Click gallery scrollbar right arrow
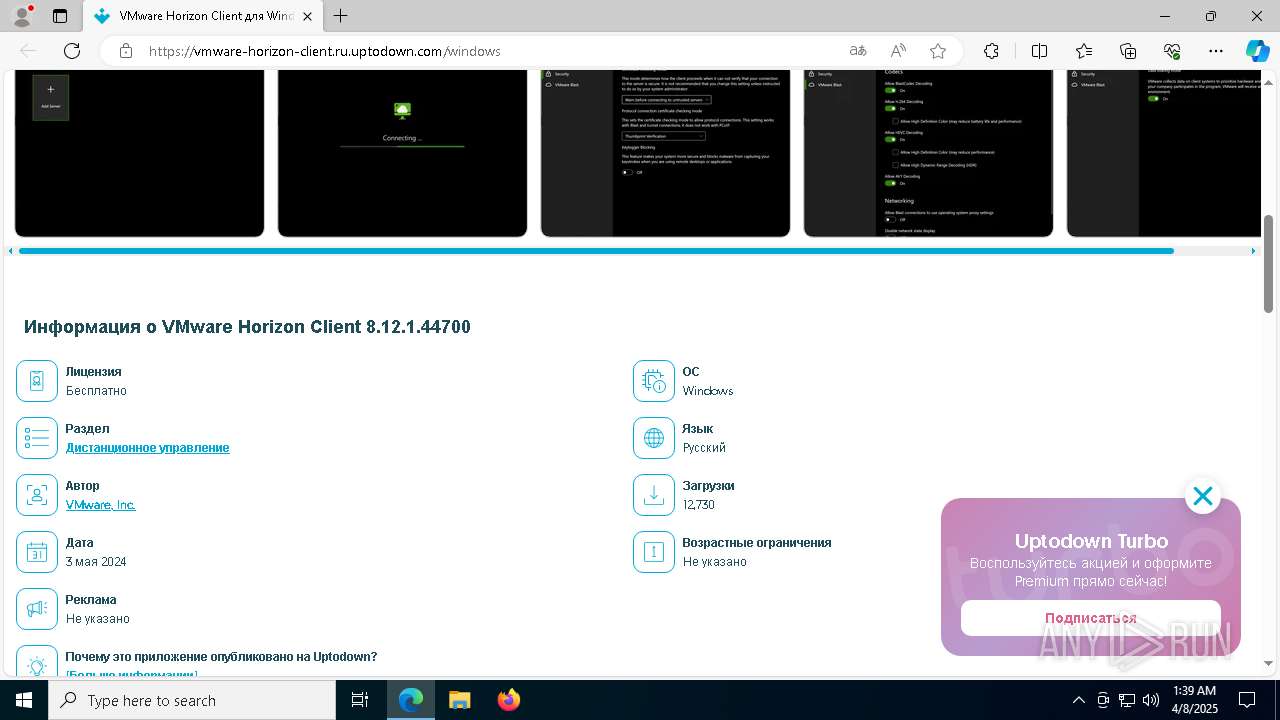1280x720 pixels. point(1253,251)
